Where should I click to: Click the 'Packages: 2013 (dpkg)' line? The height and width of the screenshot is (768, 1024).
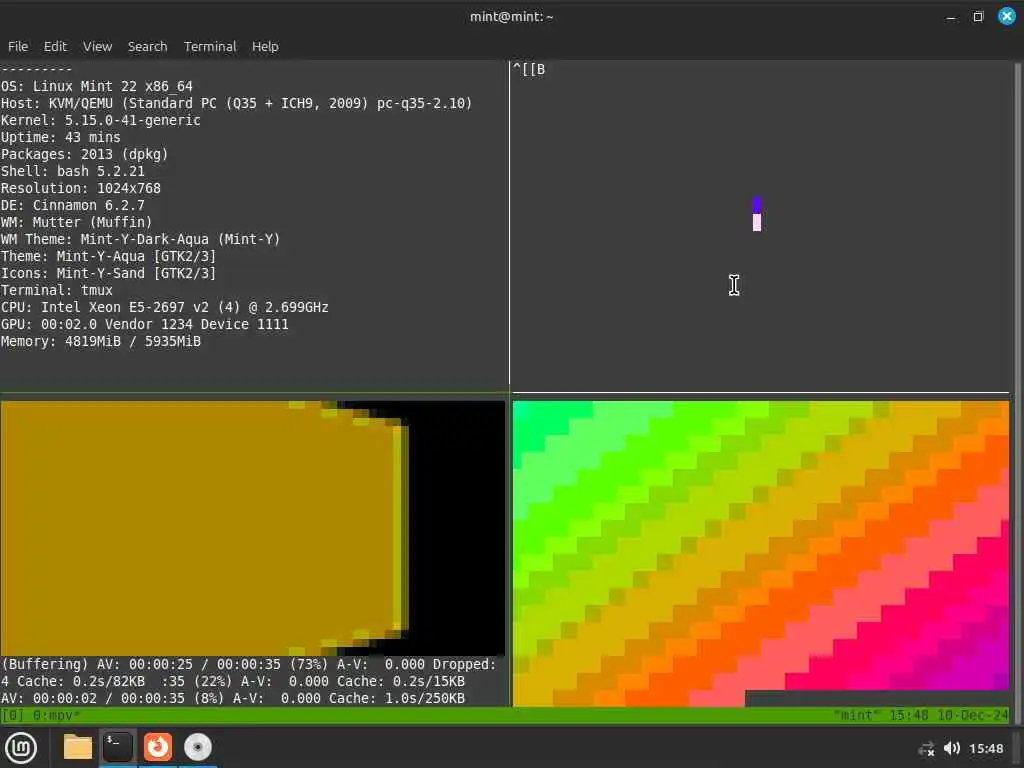tap(84, 154)
